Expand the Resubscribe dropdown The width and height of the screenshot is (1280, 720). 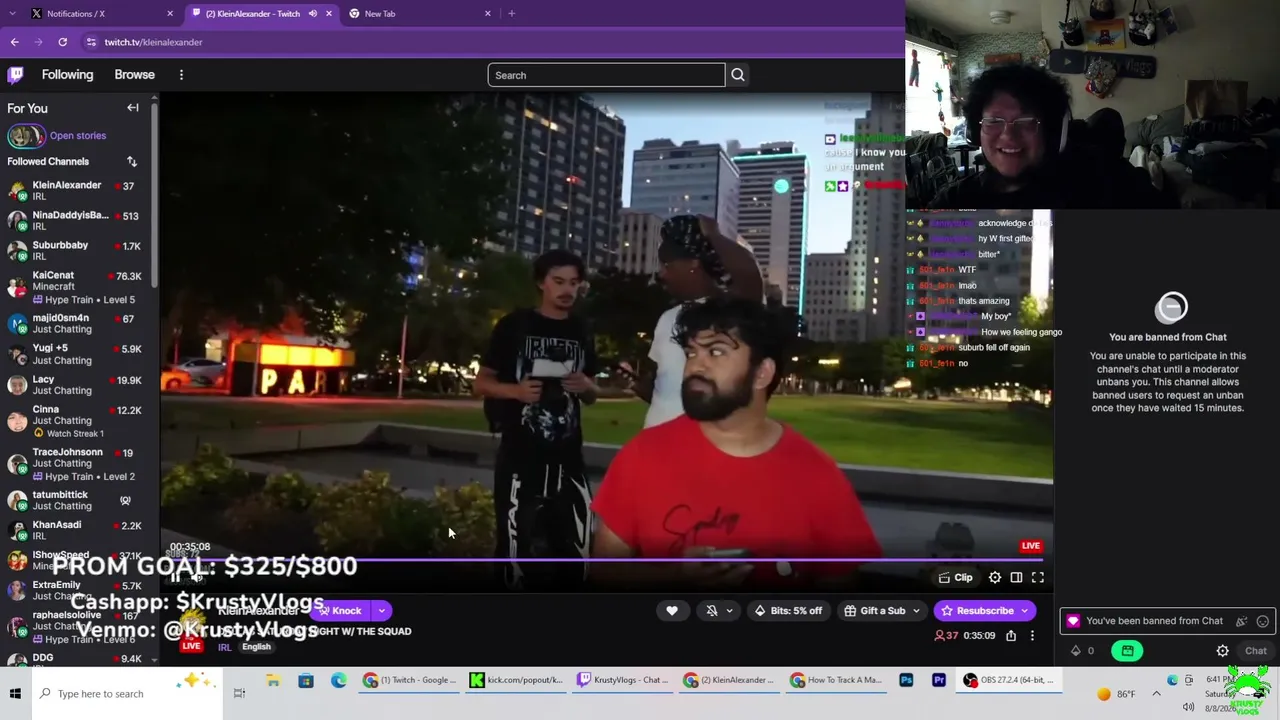[x=1024, y=611]
